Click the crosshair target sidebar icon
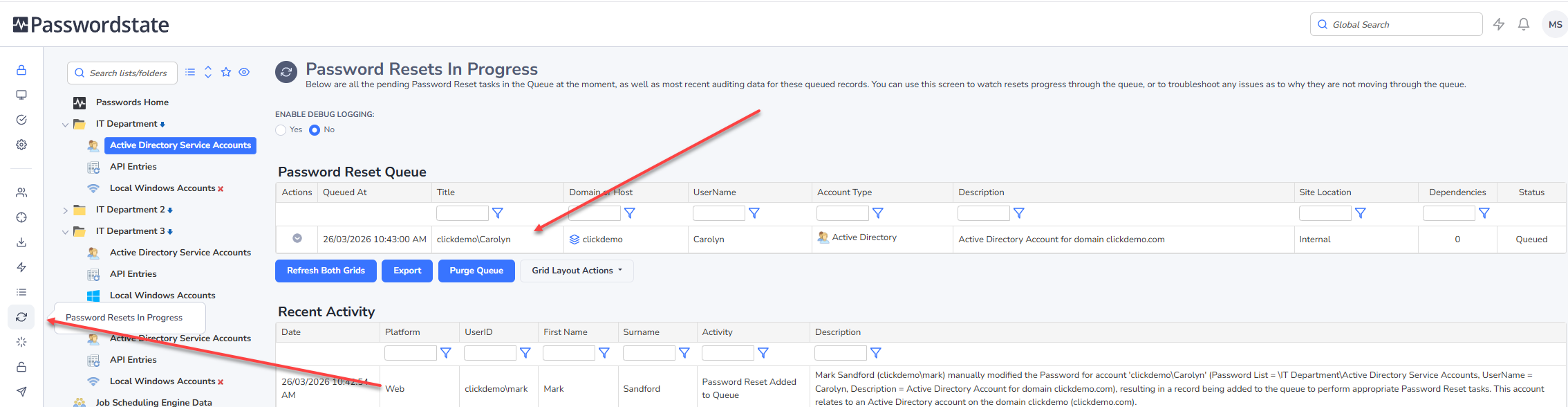Screen dimensions: 1568x407 click(x=21, y=217)
